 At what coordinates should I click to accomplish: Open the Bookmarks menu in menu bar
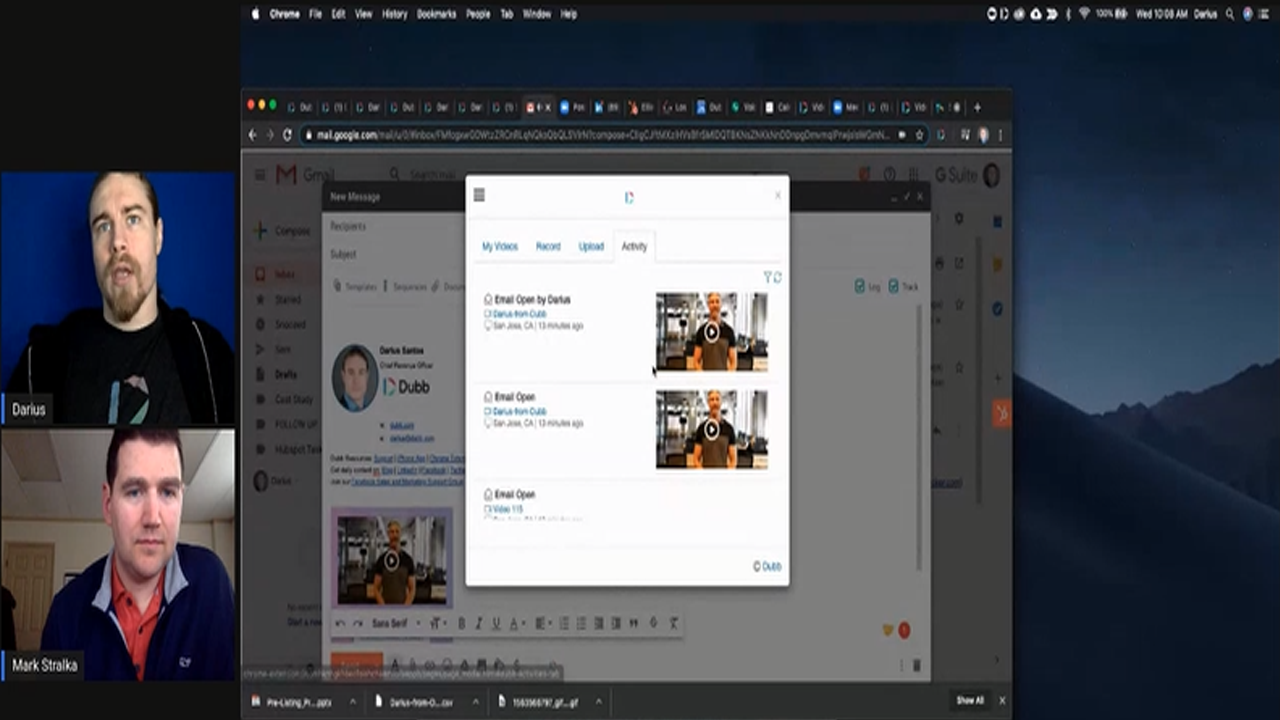coord(436,14)
